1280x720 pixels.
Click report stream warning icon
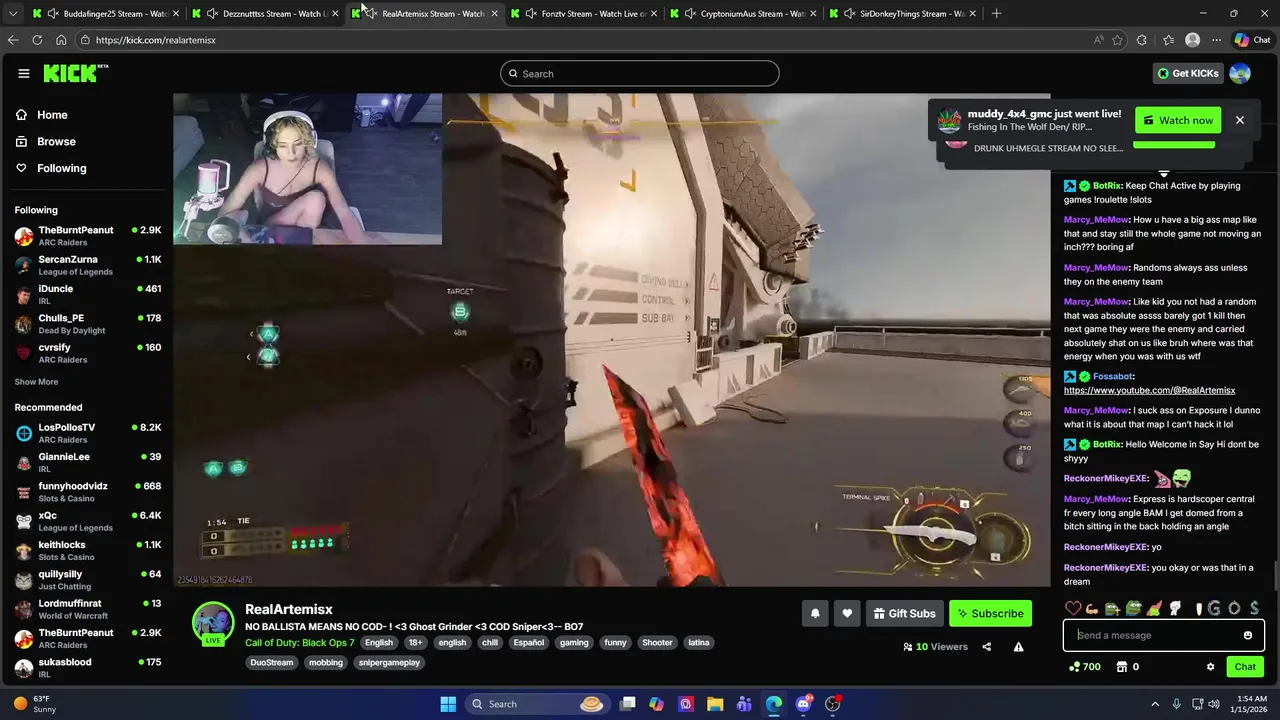click(1018, 647)
